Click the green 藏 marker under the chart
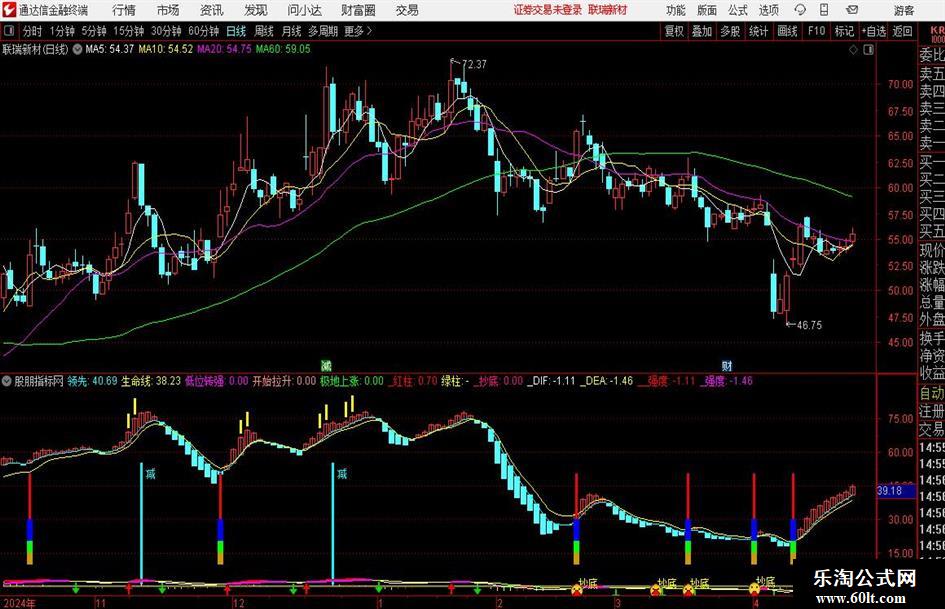The height and width of the screenshot is (609, 945). click(x=325, y=365)
